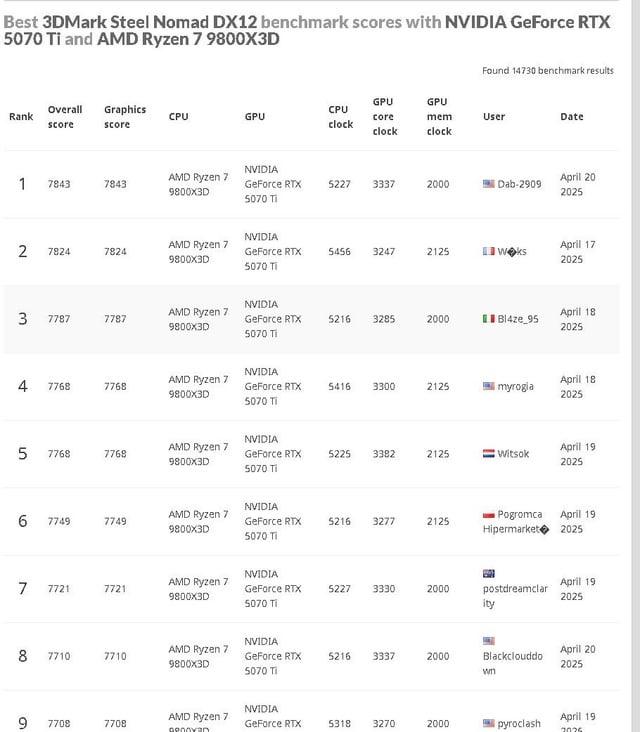Viewport: 640px width, 732px height.
Task: Click the Italian flag beside Bl4ze_95
Action: coord(488,318)
